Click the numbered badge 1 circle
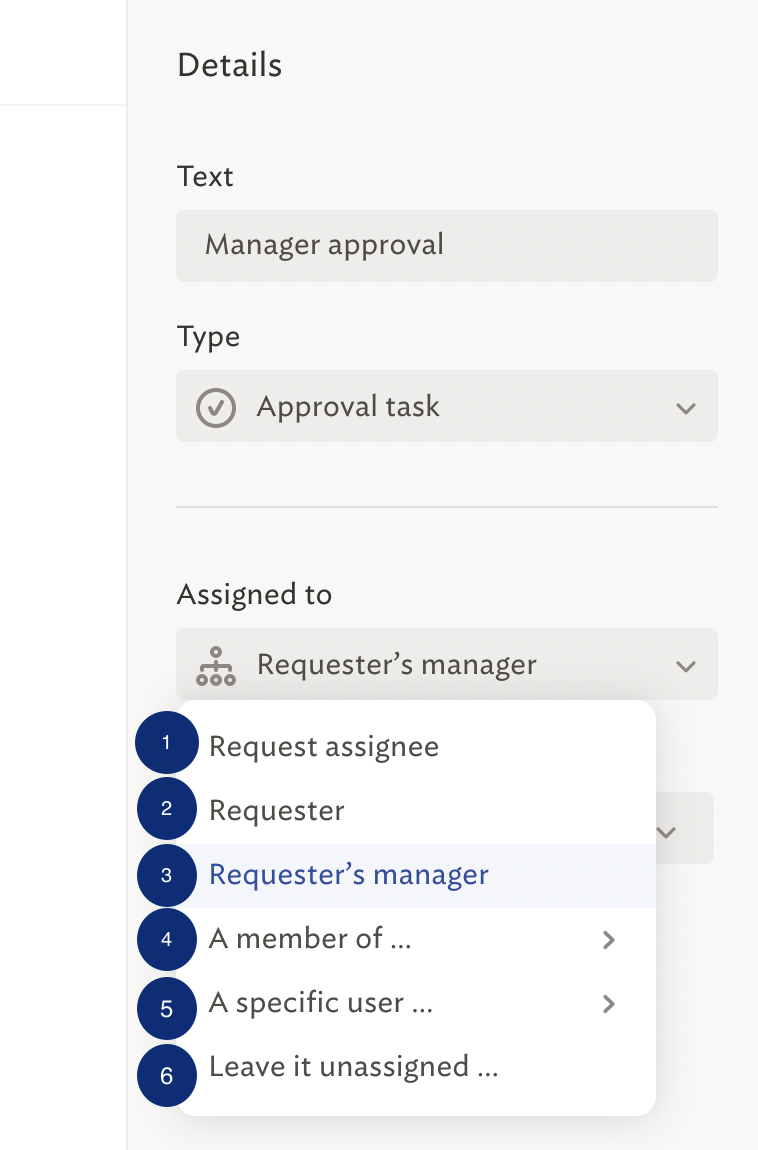The image size is (758, 1150). [x=167, y=742]
